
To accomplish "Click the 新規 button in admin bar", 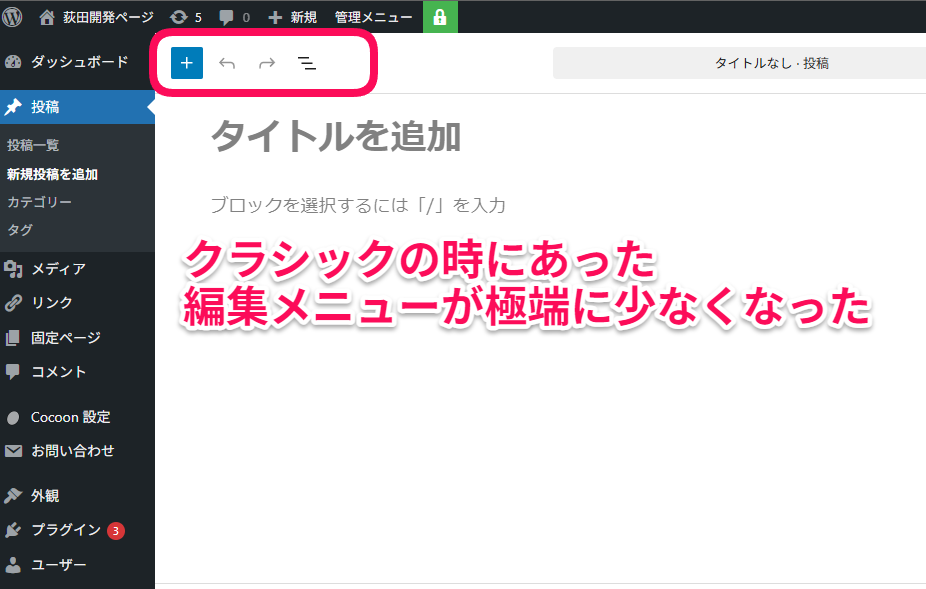I will click(292, 17).
